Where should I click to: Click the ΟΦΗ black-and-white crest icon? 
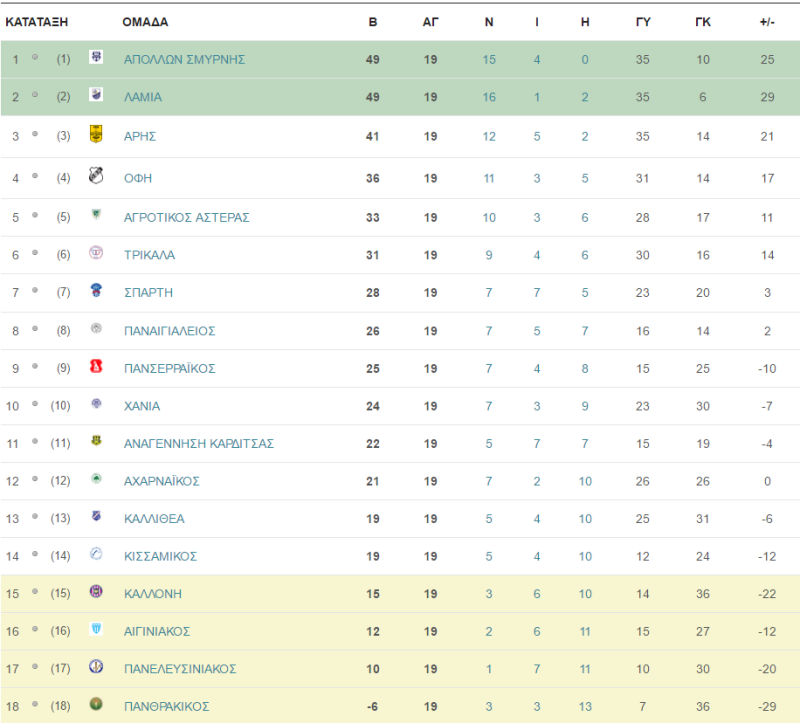[96, 175]
